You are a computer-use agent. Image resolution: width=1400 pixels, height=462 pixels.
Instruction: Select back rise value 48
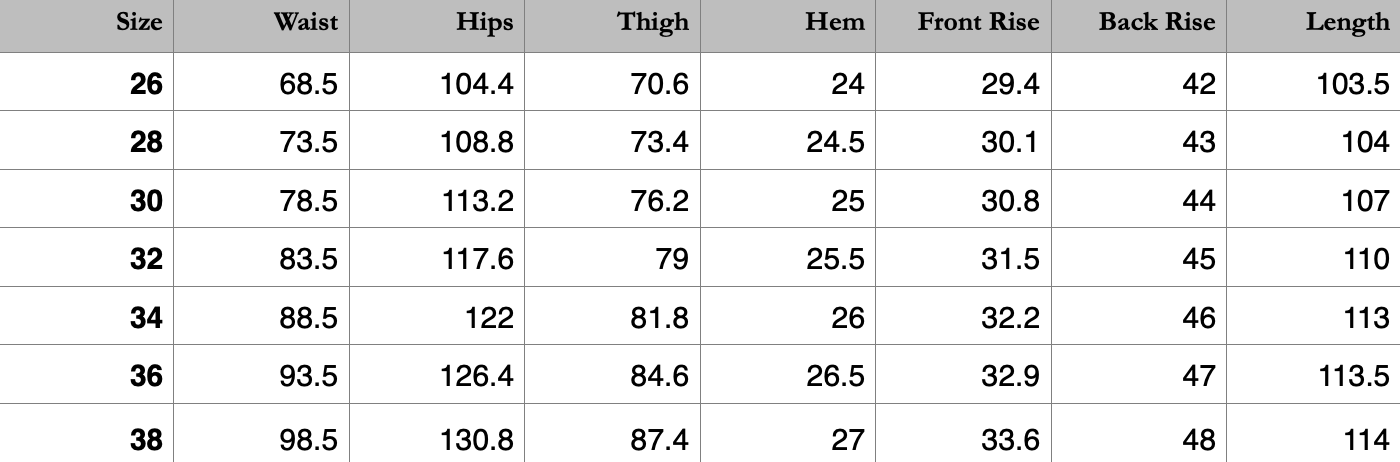point(1198,439)
